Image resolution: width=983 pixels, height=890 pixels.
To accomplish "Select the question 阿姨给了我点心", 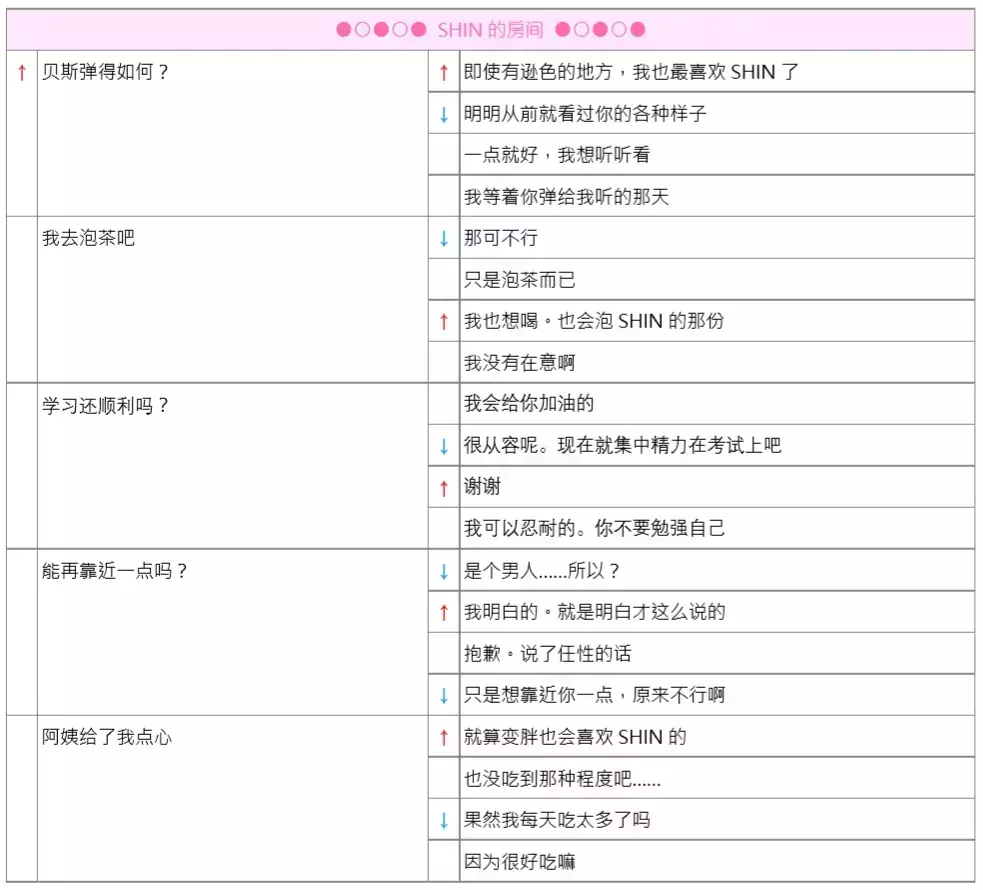I will [x=107, y=737].
